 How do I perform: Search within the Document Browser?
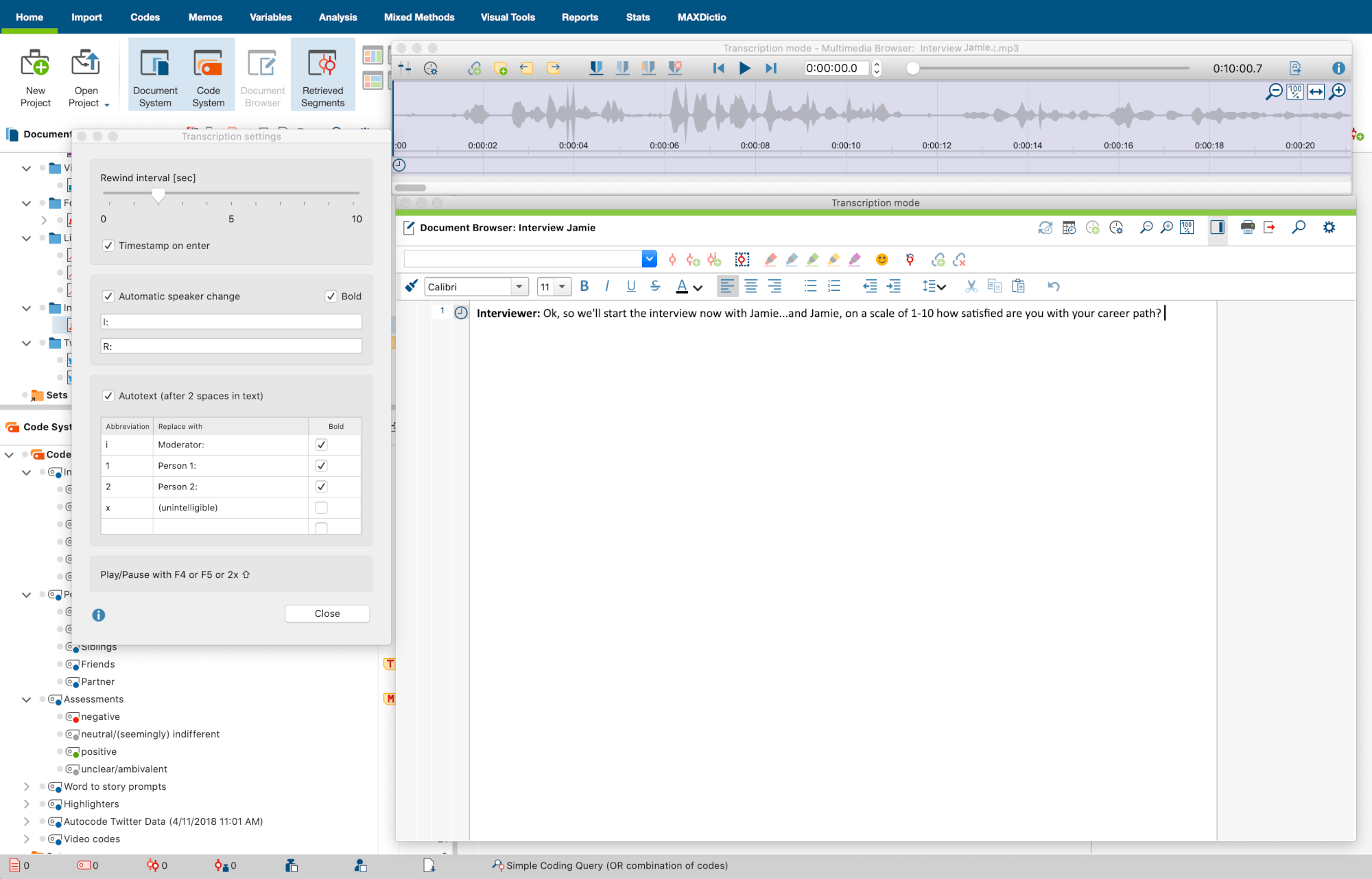pos(1299,228)
